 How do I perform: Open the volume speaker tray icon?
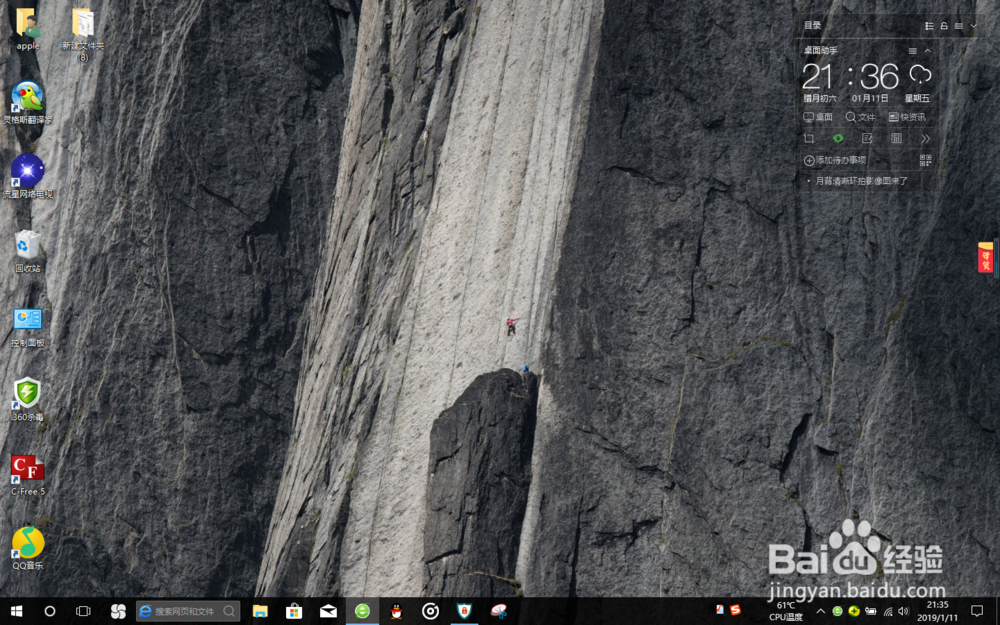(x=903, y=612)
